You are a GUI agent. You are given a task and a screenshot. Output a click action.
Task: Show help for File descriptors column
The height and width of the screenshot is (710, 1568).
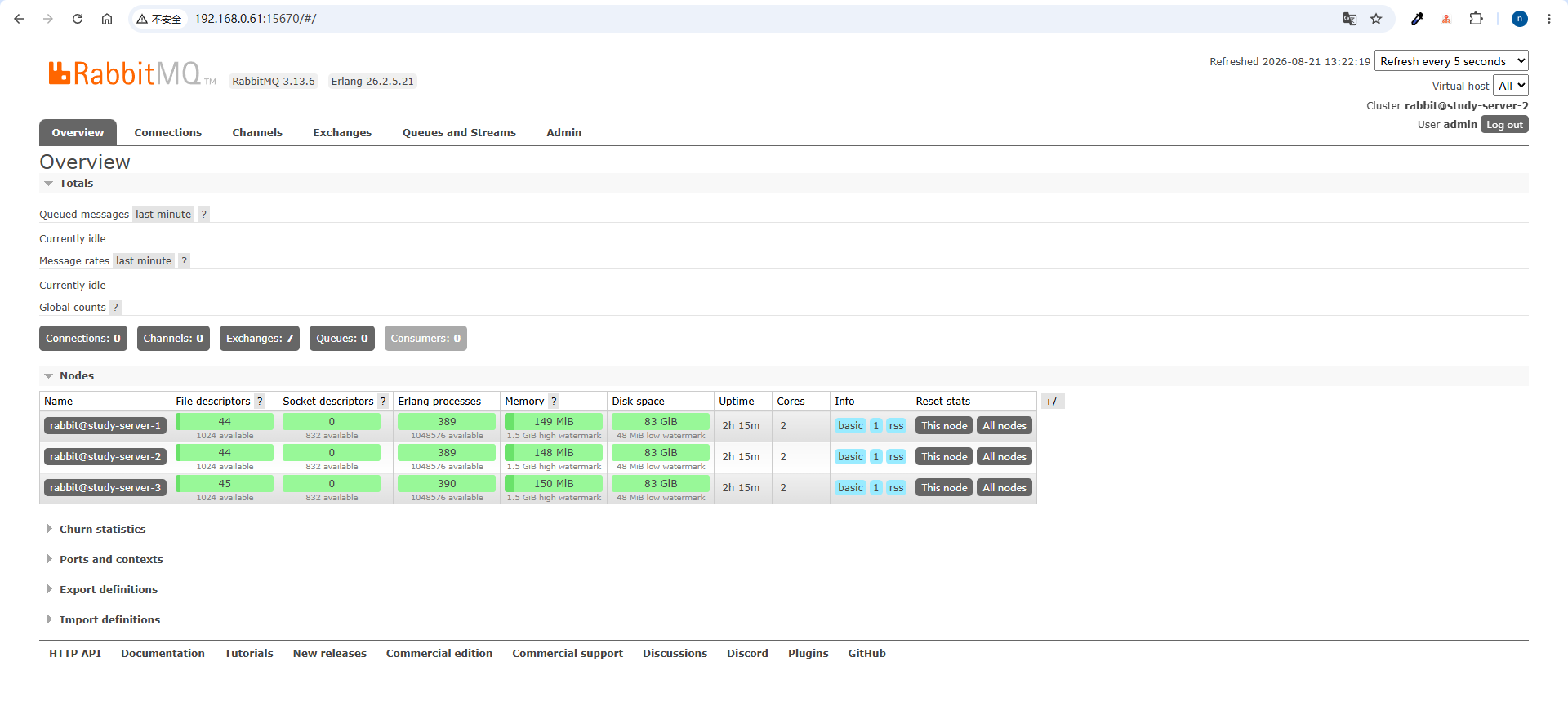click(x=260, y=402)
